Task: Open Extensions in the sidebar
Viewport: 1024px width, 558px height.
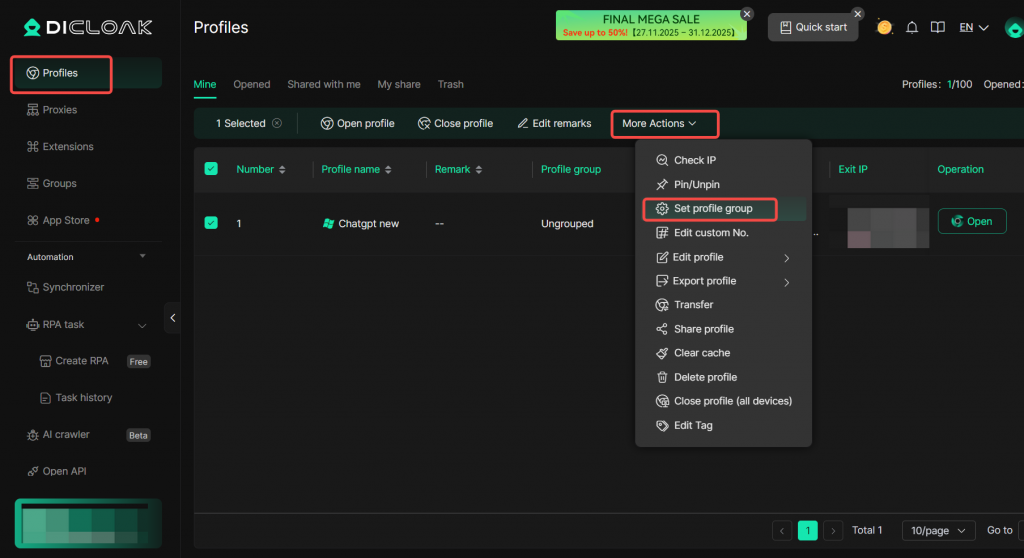Action: pyautogui.click(x=67, y=147)
